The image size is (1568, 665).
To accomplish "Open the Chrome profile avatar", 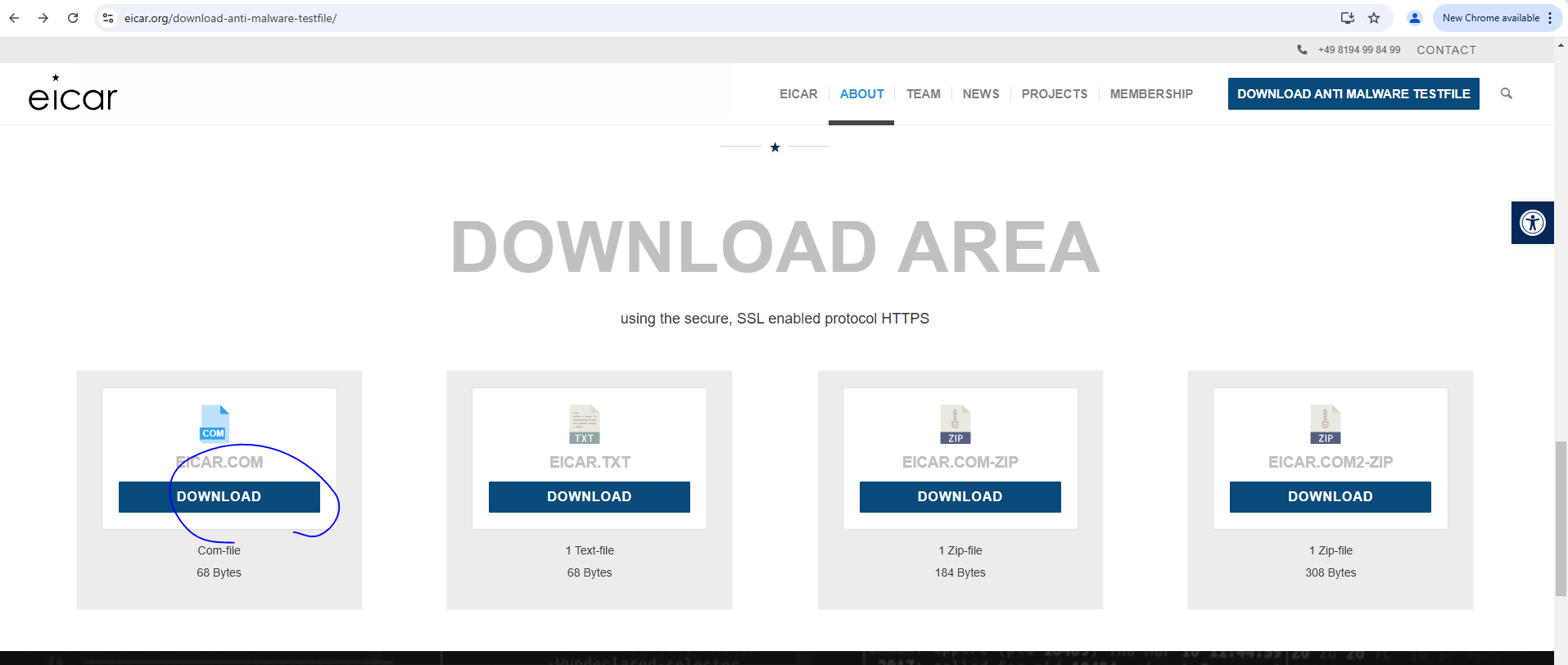I will coord(1414,18).
